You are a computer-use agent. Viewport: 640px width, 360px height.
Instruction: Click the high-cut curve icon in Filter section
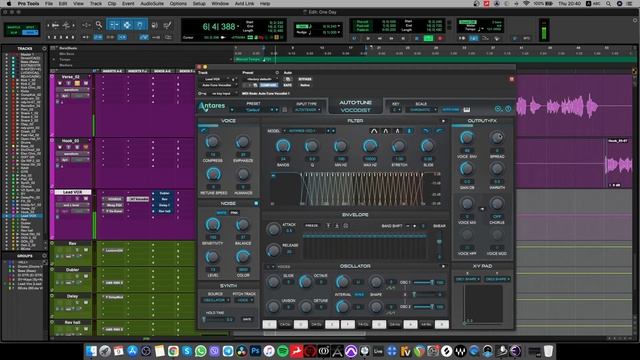439,131
